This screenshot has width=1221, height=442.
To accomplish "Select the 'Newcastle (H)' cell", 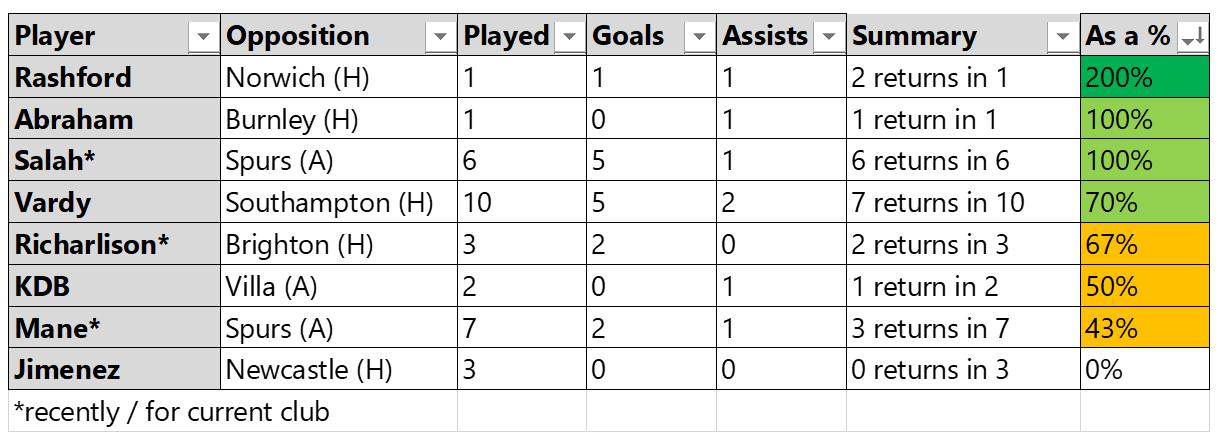I will click(x=339, y=370).
